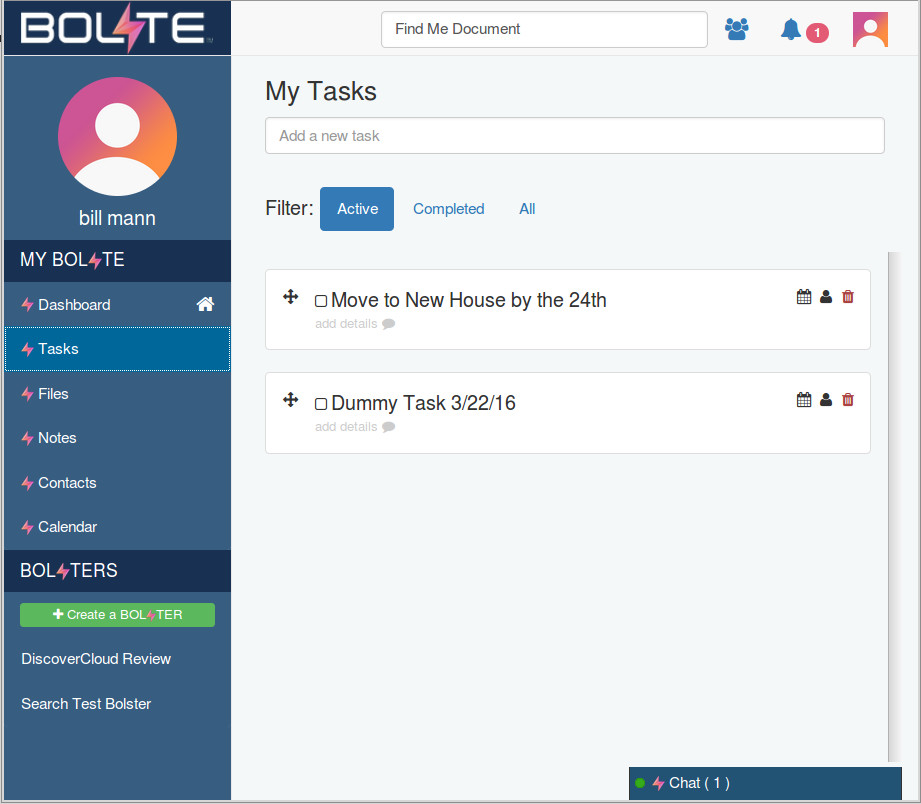The height and width of the screenshot is (804, 921).
Task: Click the Add a new task field
Action: click(x=574, y=135)
